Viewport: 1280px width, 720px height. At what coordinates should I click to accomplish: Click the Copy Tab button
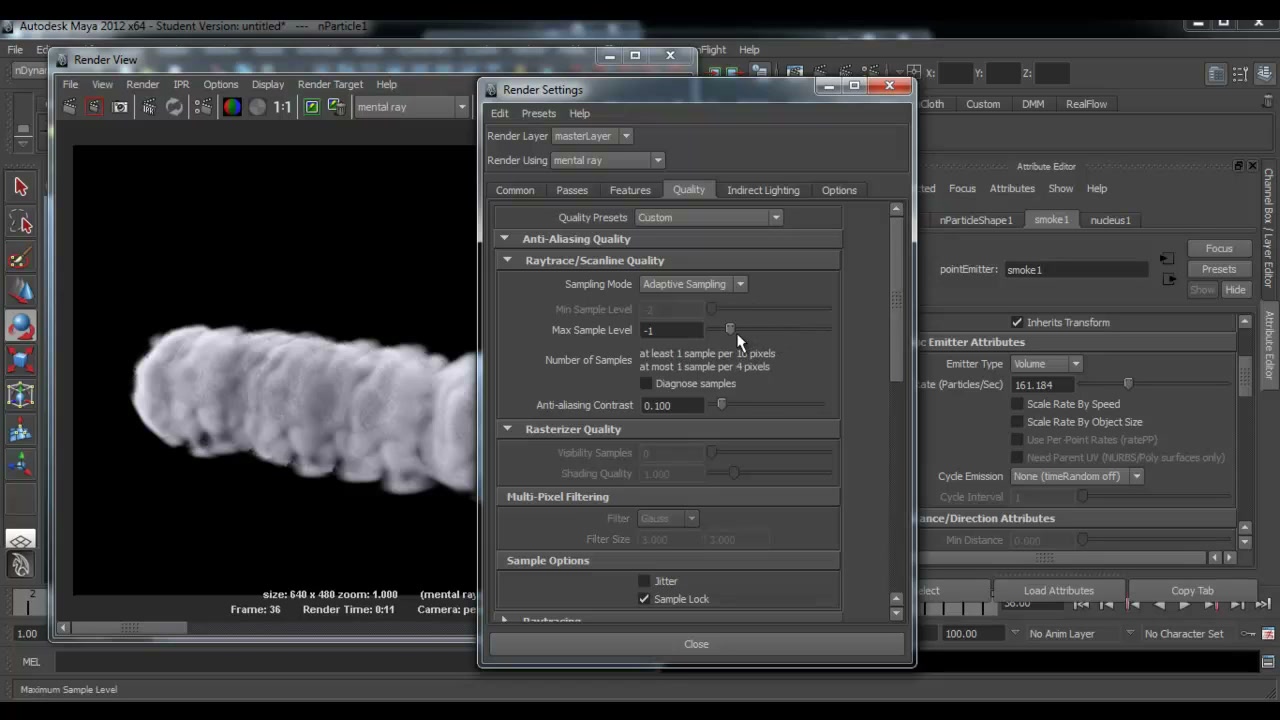click(x=1192, y=591)
